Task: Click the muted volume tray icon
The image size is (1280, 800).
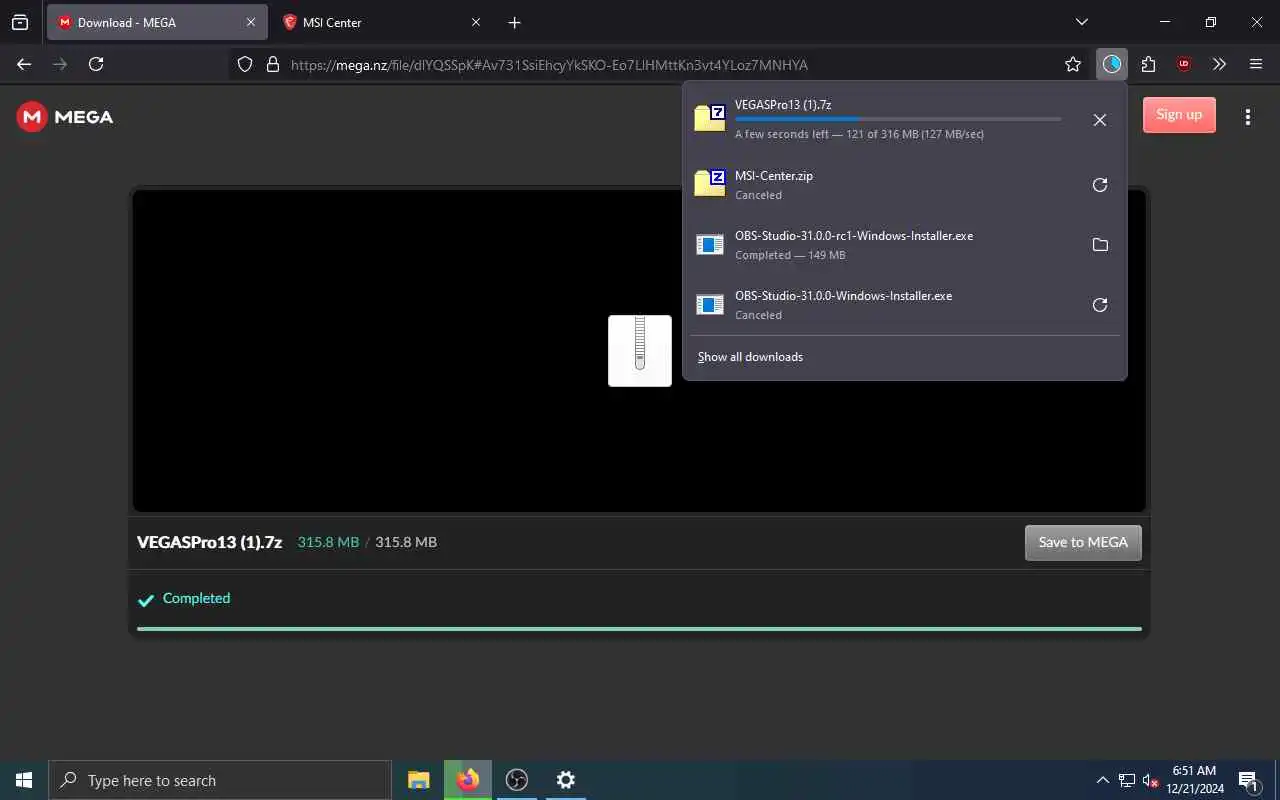Action: [1151, 780]
